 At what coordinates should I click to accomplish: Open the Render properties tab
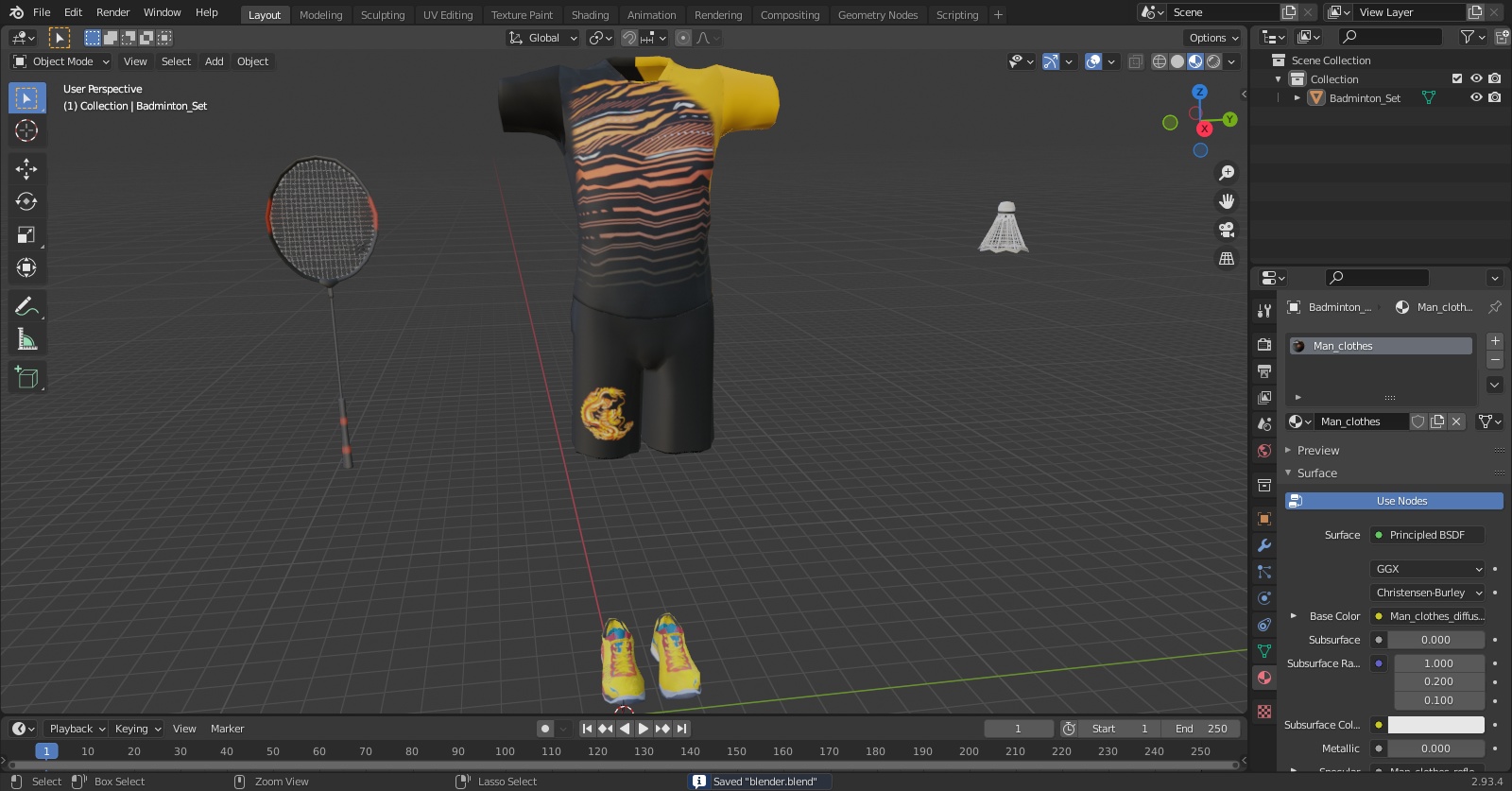[1264, 344]
